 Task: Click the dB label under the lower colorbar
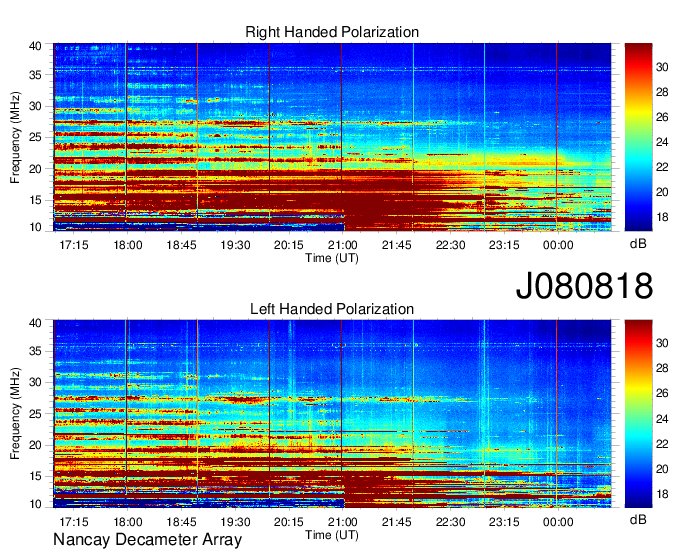point(638,519)
